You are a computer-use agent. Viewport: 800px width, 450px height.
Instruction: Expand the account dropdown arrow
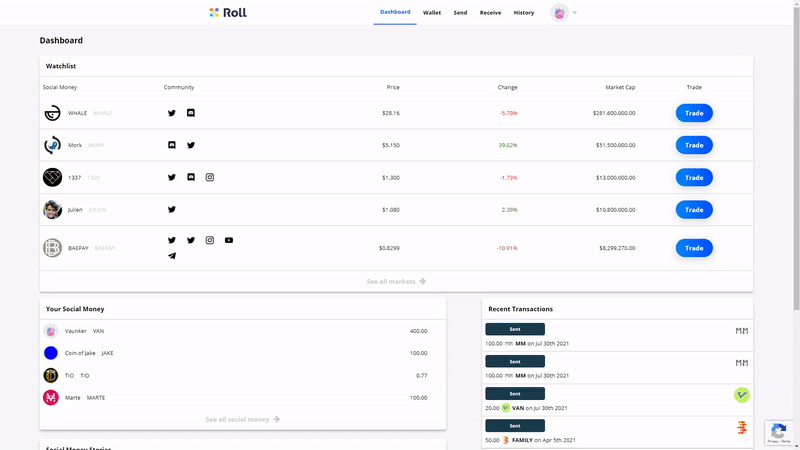pos(574,13)
